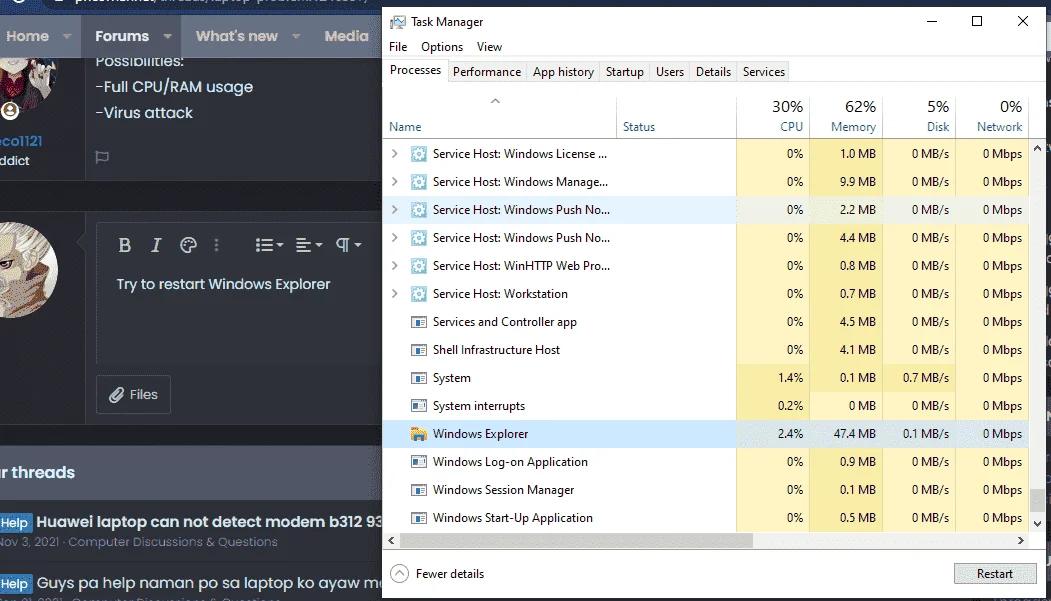Image resolution: width=1051 pixels, height=601 pixels.
Task: Click the Files attachment button in forum
Action: (x=133, y=395)
